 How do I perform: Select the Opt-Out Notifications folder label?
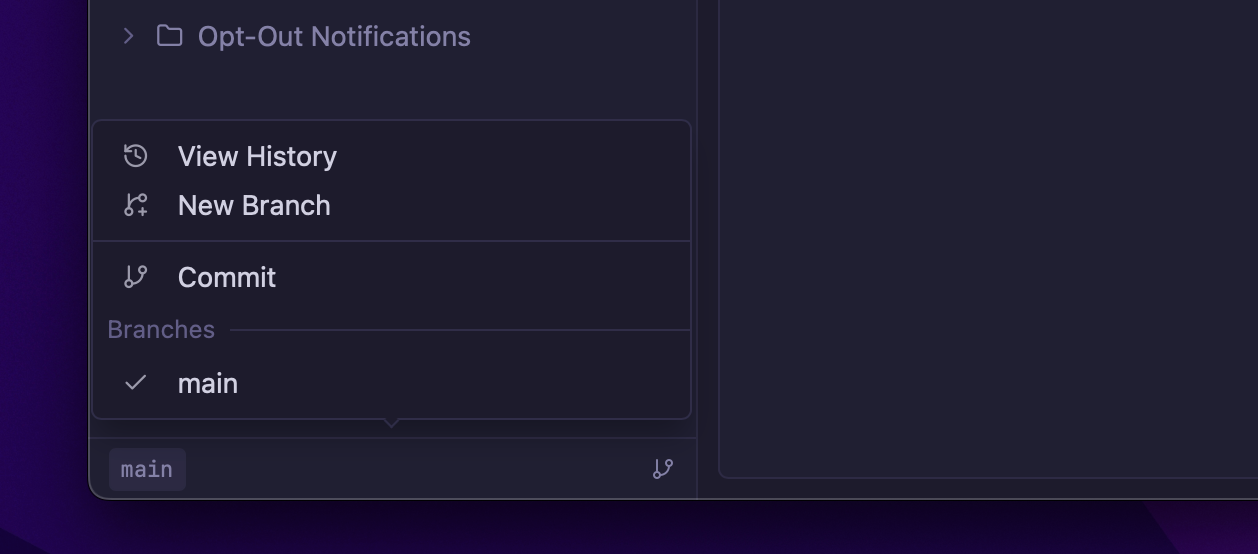click(x=334, y=37)
